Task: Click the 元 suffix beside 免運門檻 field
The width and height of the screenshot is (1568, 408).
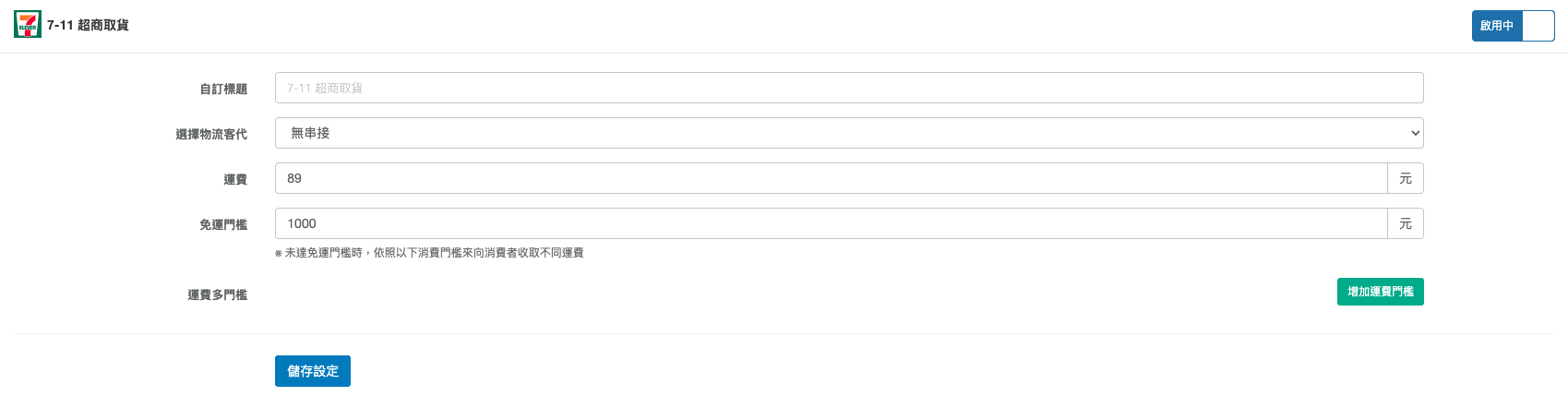Action: pyautogui.click(x=1406, y=223)
